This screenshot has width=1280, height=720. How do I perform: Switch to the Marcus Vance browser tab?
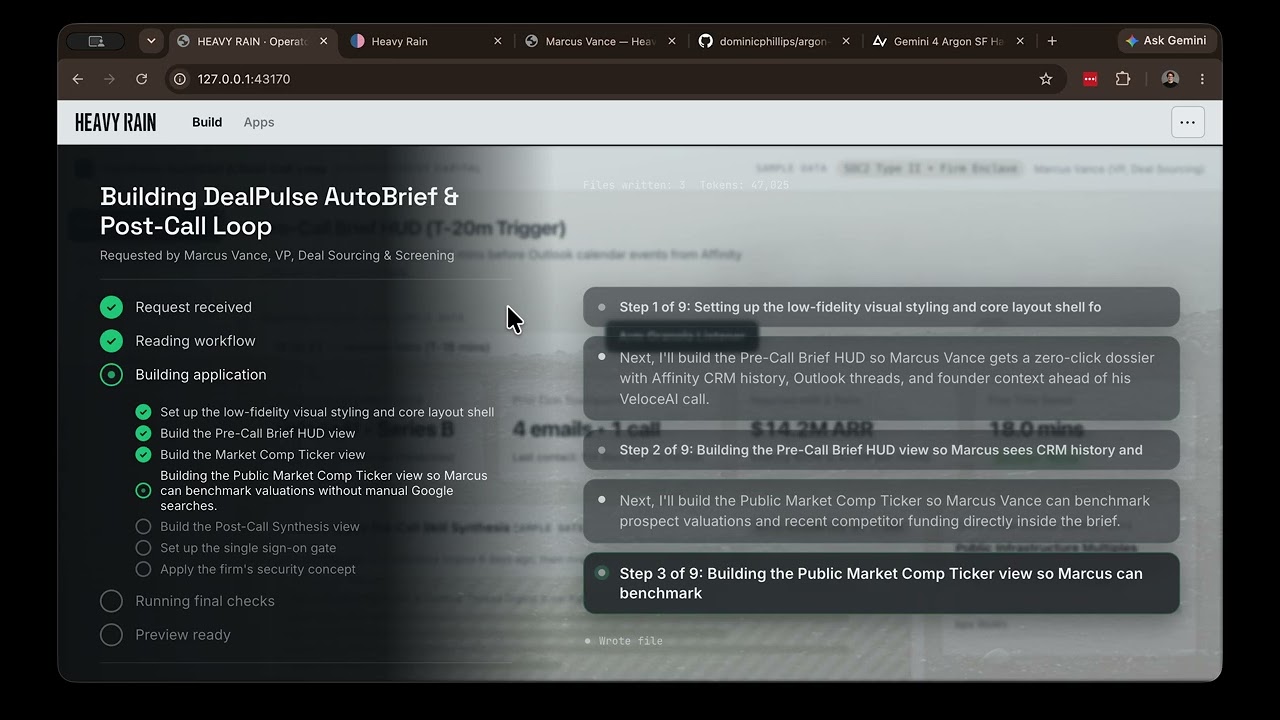point(600,41)
